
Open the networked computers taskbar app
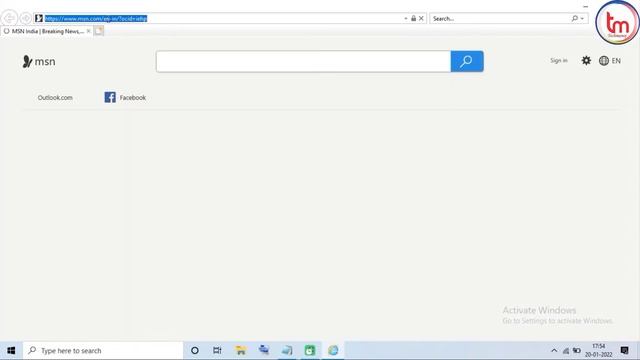[x=264, y=350]
